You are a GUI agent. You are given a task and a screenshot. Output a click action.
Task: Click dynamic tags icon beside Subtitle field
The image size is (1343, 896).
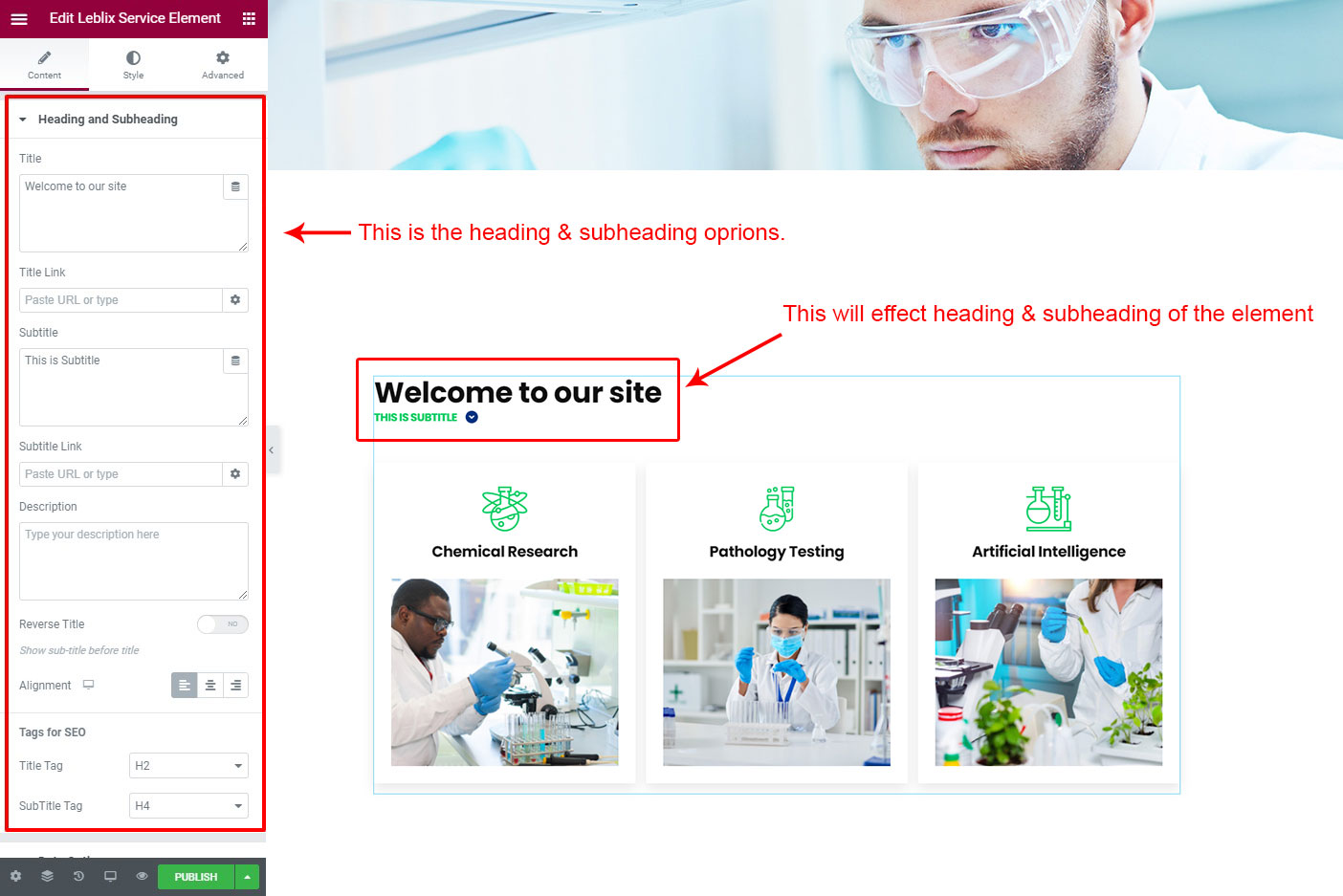click(x=235, y=361)
